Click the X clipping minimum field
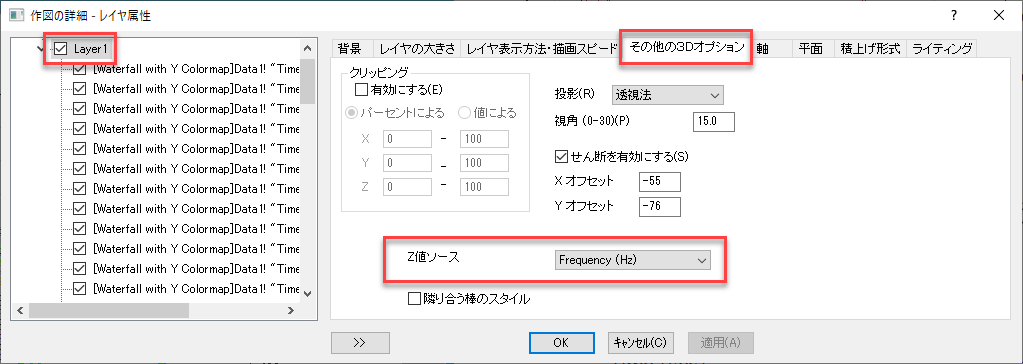This screenshot has width=1023, height=364. coord(407,139)
